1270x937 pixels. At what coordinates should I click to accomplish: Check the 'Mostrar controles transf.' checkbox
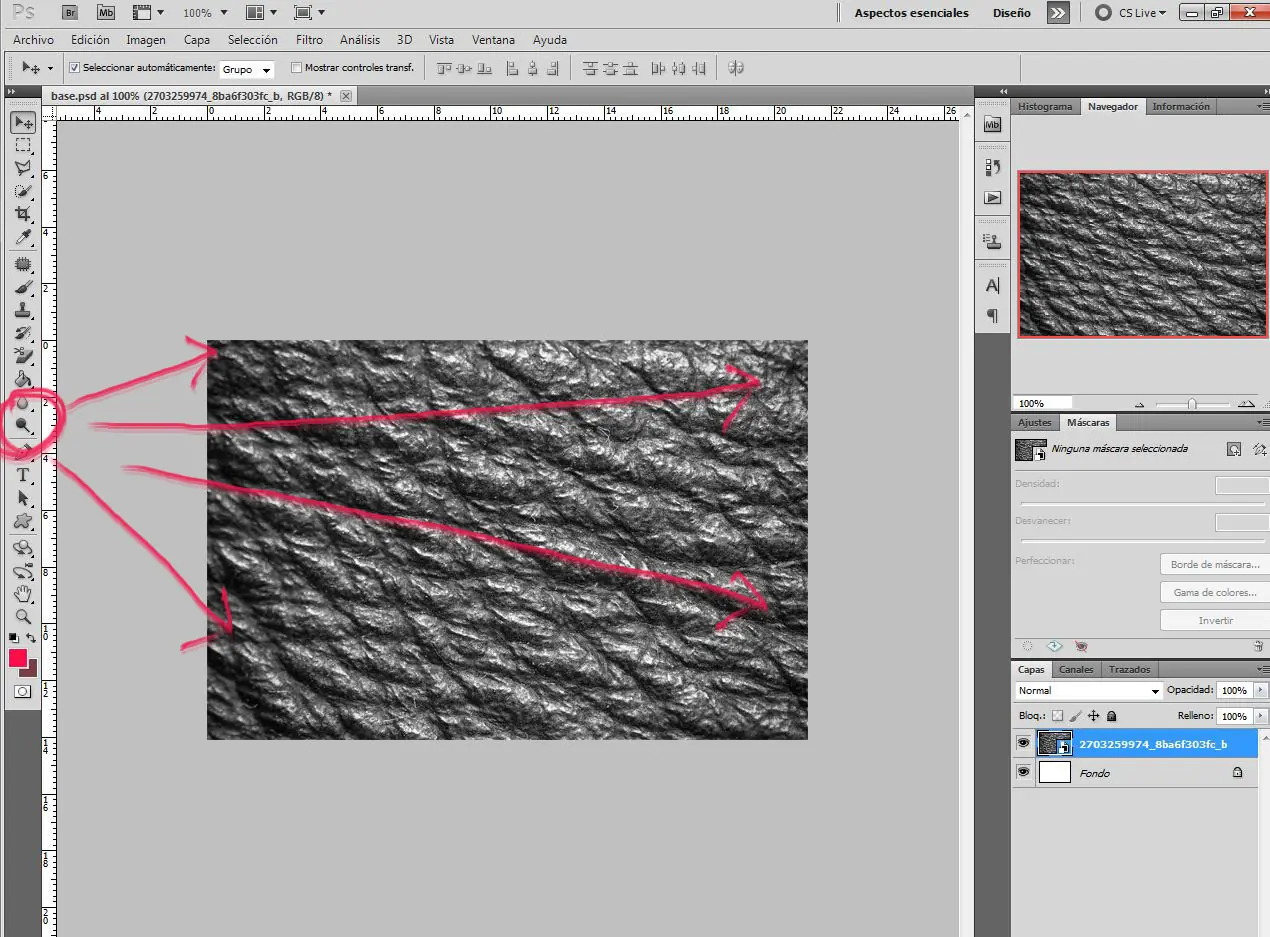click(x=296, y=68)
